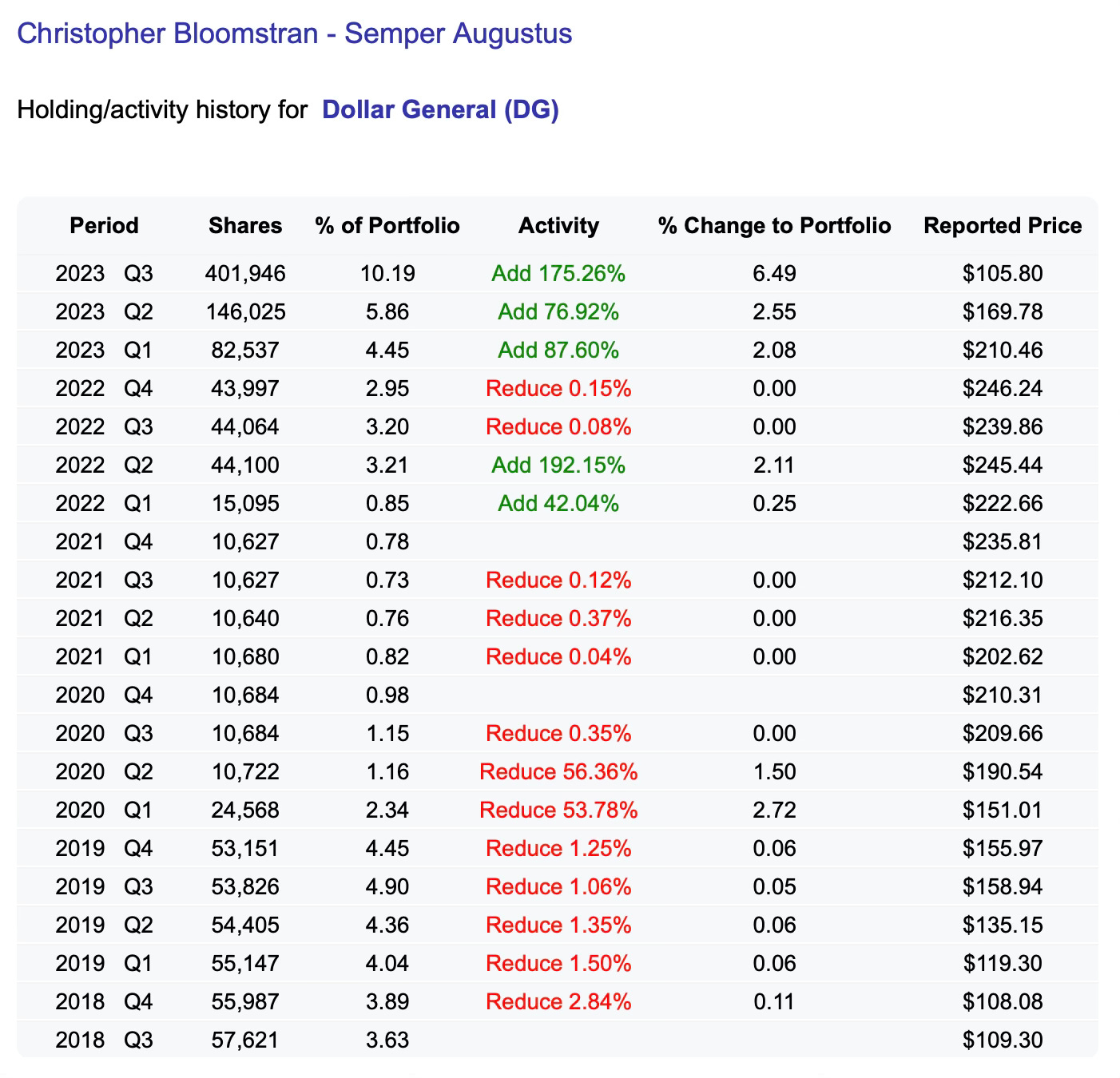Select the $210.46 price cell
Screen dimensions: 1120x1078
(1003, 351)
